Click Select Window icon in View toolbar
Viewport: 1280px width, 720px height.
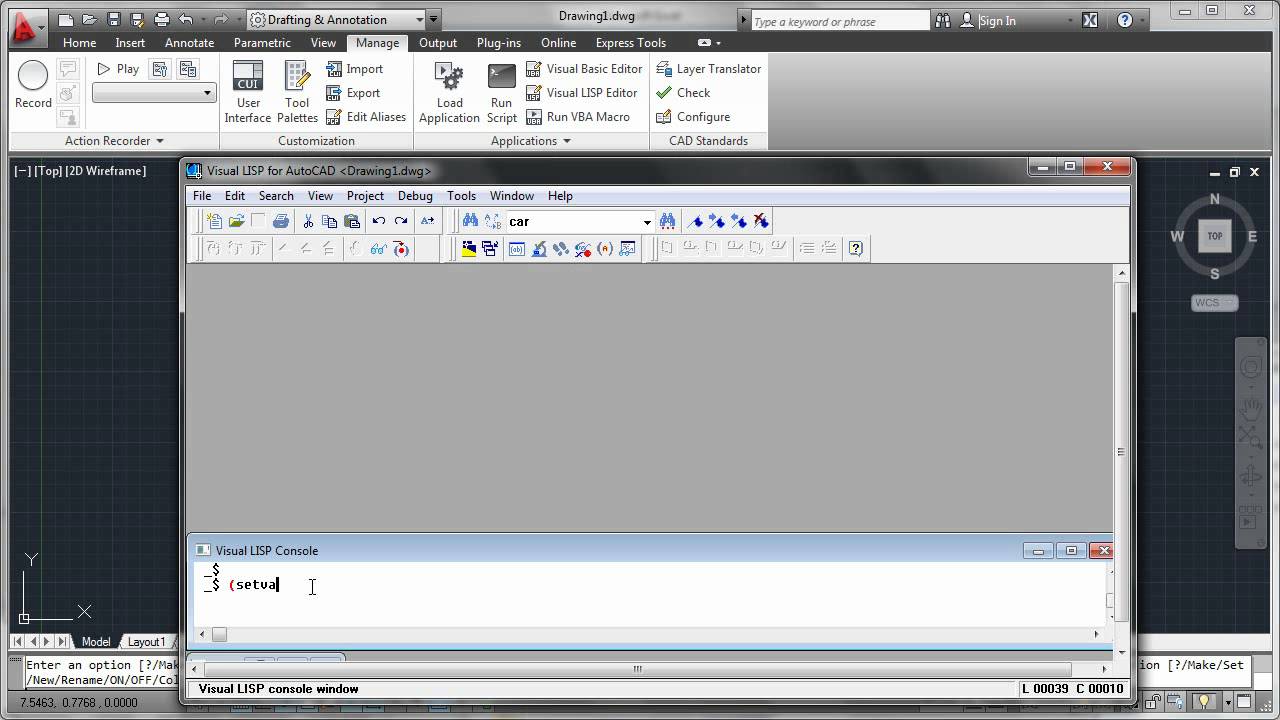[x=490, y=249]
